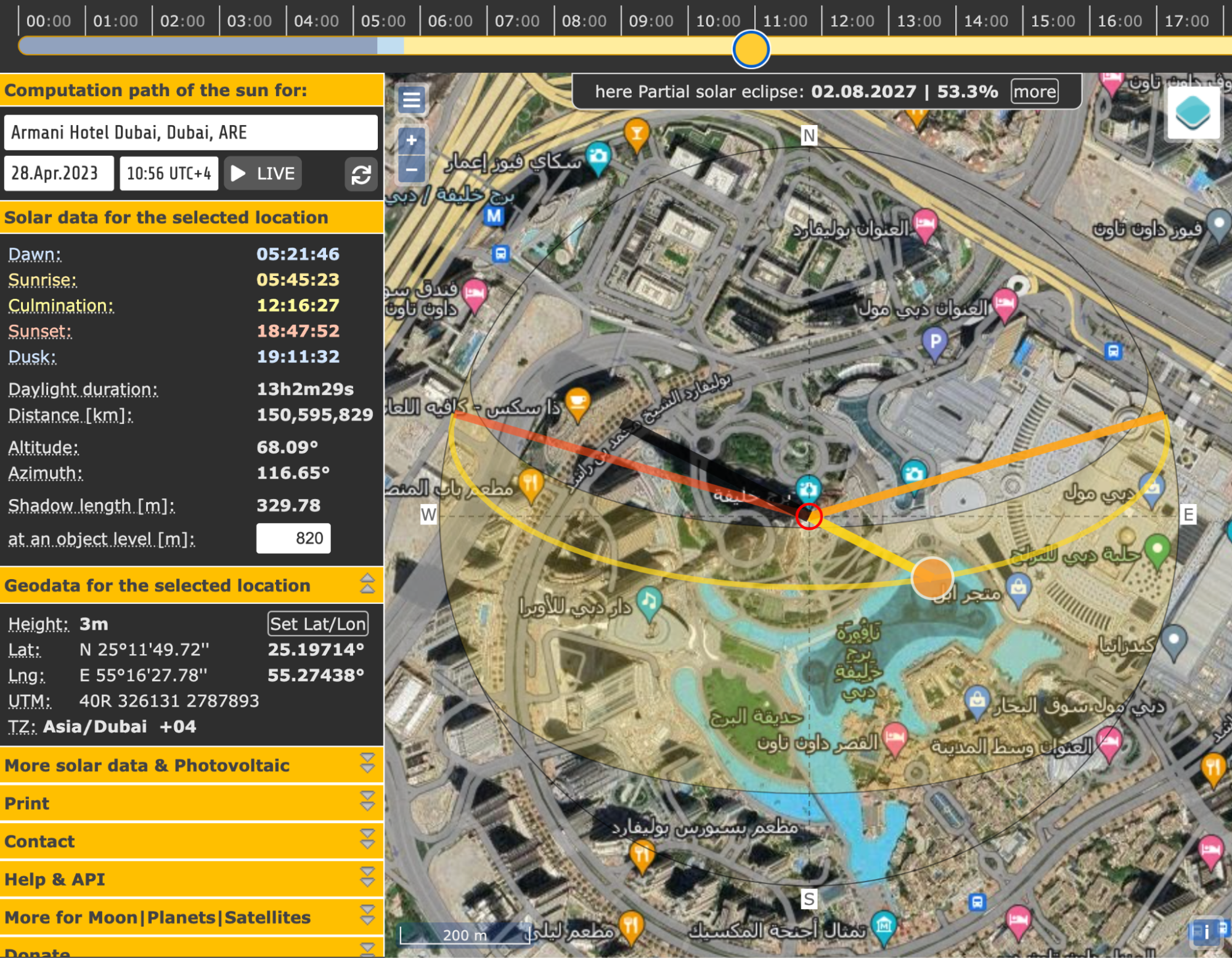The width and height of the screenshot is (1232, 958).
Task: Click the Souk Al Bahar shopping marker
Action: pyautogui.click(x=977, y=703)
